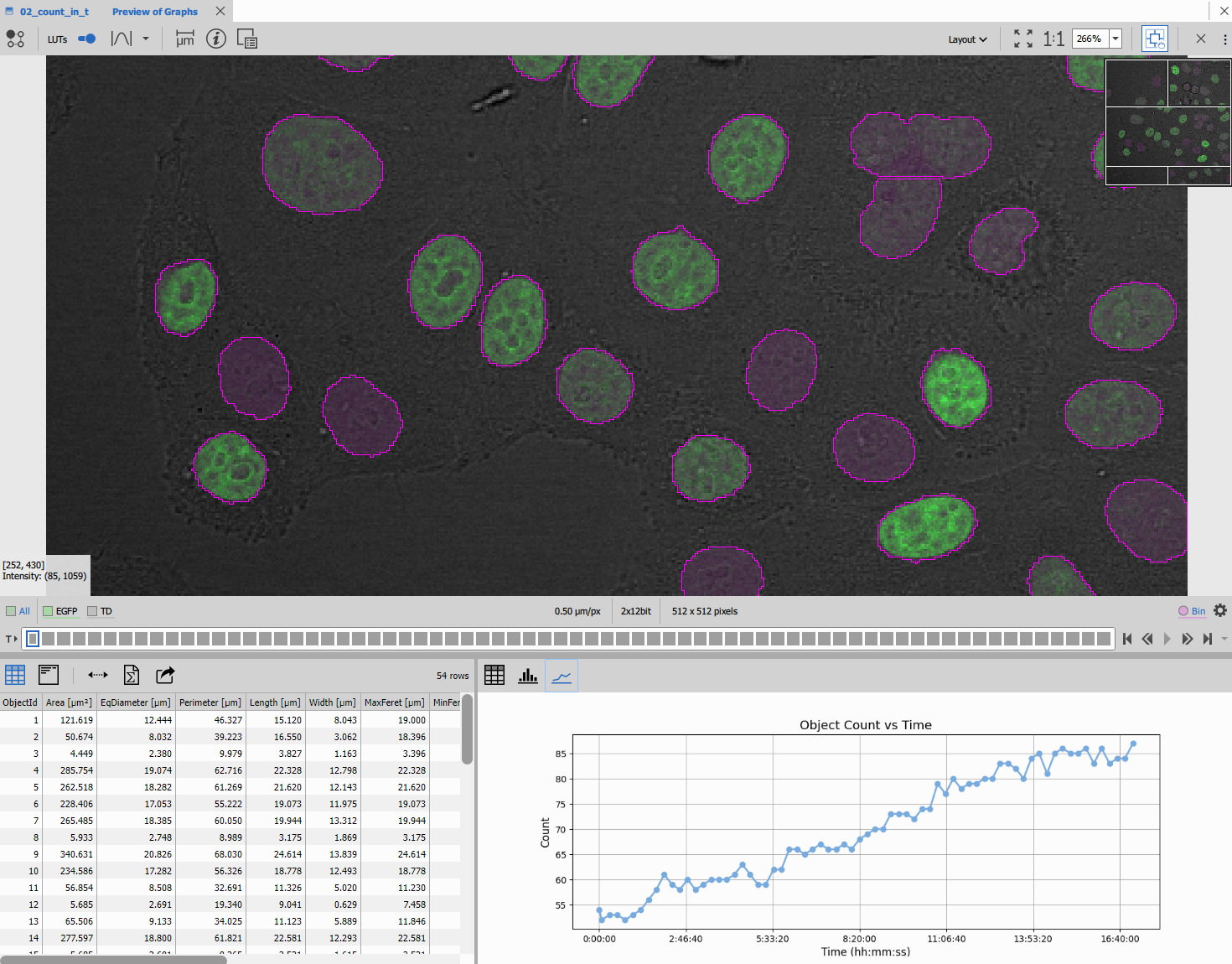Image resolution: width=1232 pixels, height=964 pixels.
Task: Select the Preview of Graphs tab
Action: (155, 12)
